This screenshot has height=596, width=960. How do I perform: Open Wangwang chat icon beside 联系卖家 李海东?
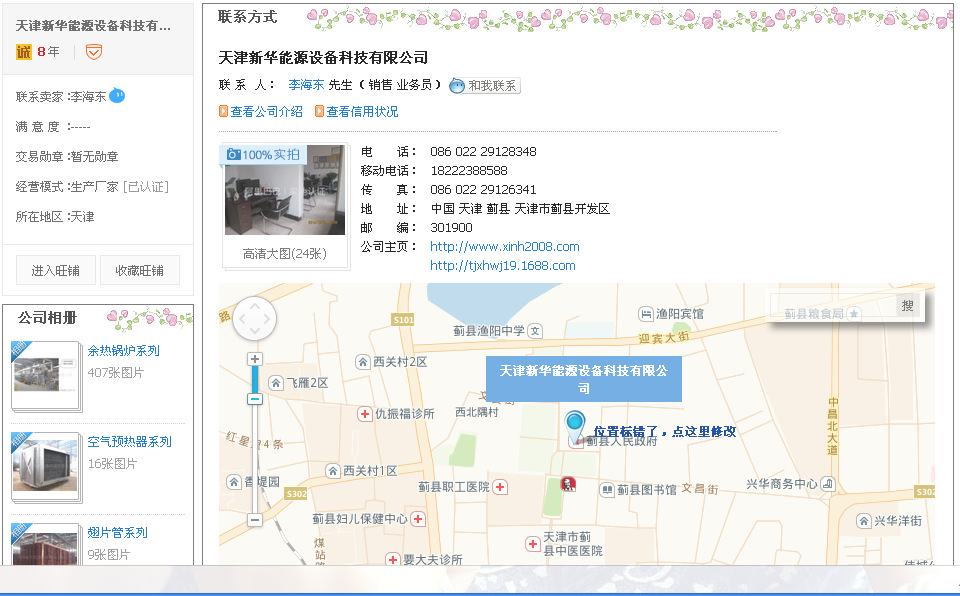click(x=117, y=96)
